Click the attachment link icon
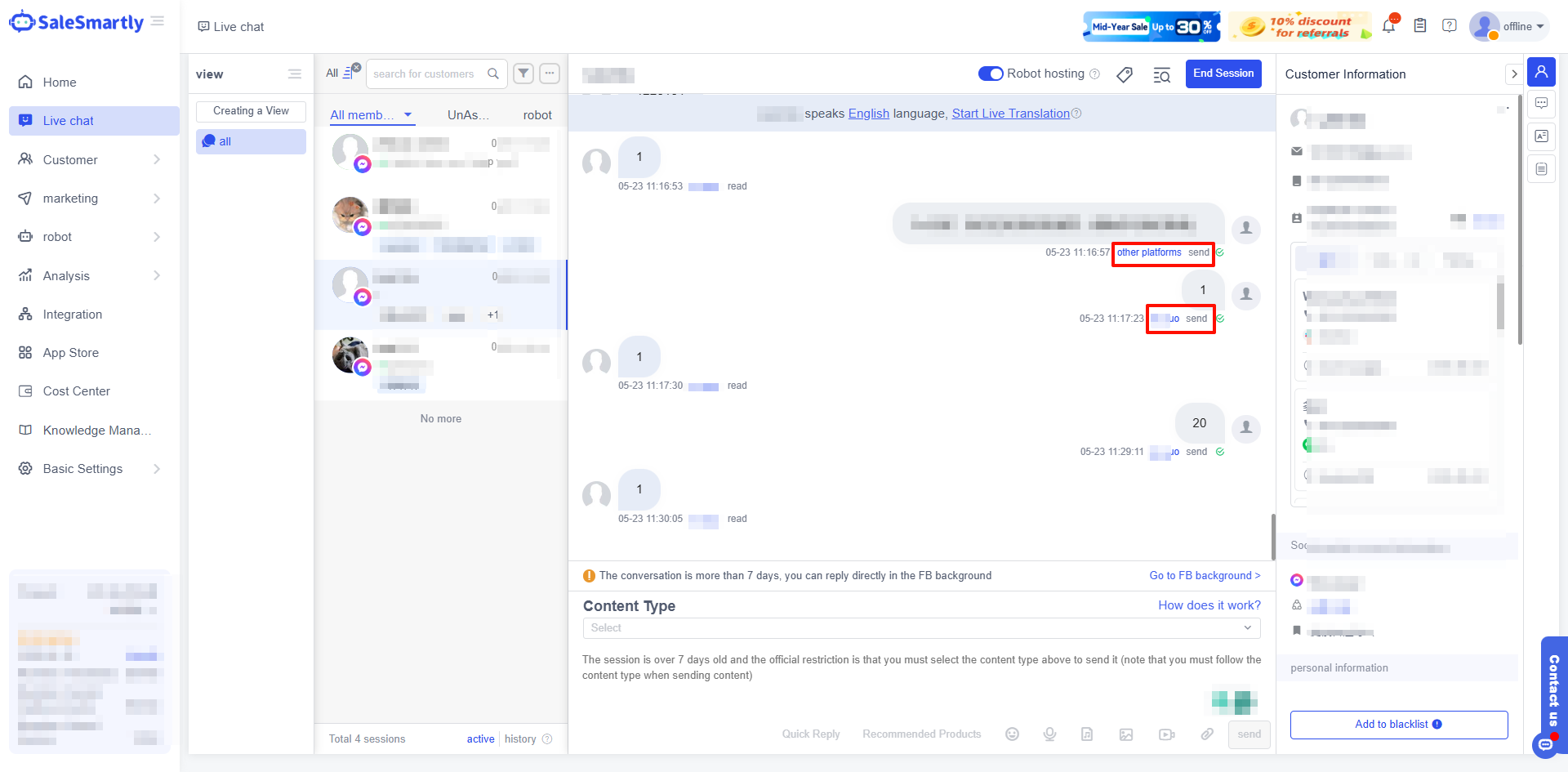1568x772 pixels. tap(1206, 734)
